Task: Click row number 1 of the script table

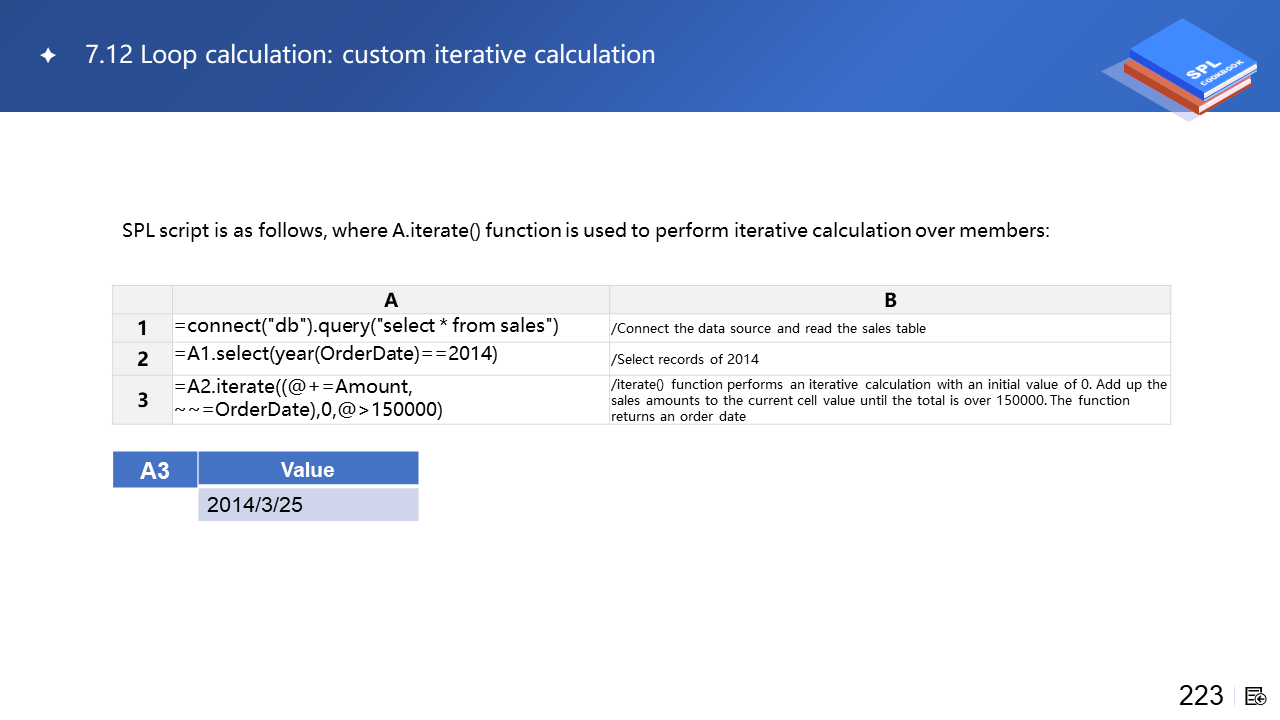Action: coord(143,328)
